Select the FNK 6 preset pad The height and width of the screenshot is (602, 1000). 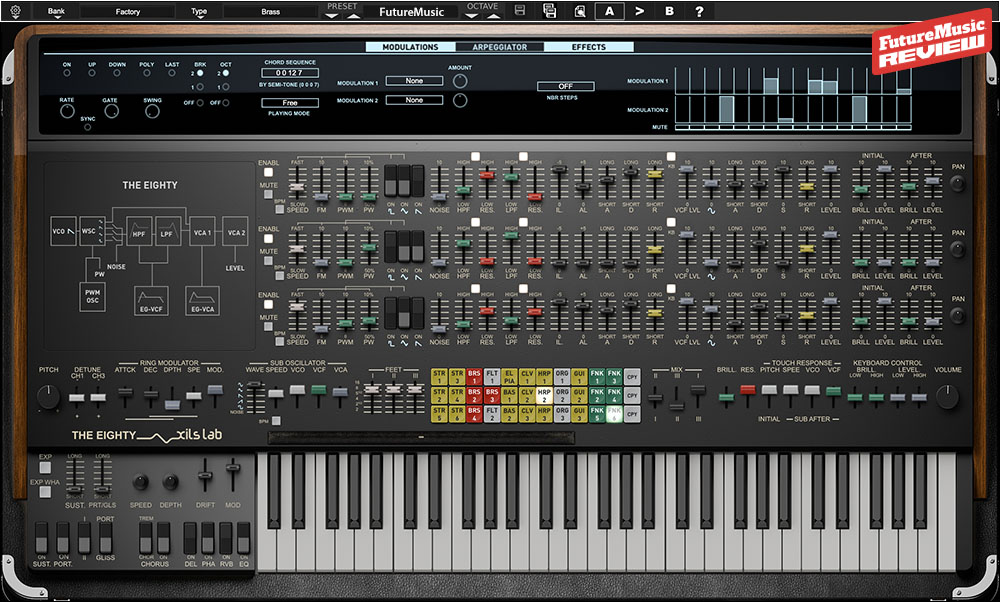point(614,415)
